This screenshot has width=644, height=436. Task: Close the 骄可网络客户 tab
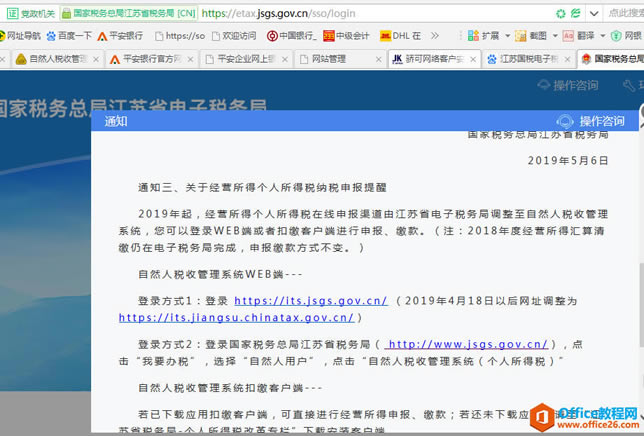tap(473, 60)
